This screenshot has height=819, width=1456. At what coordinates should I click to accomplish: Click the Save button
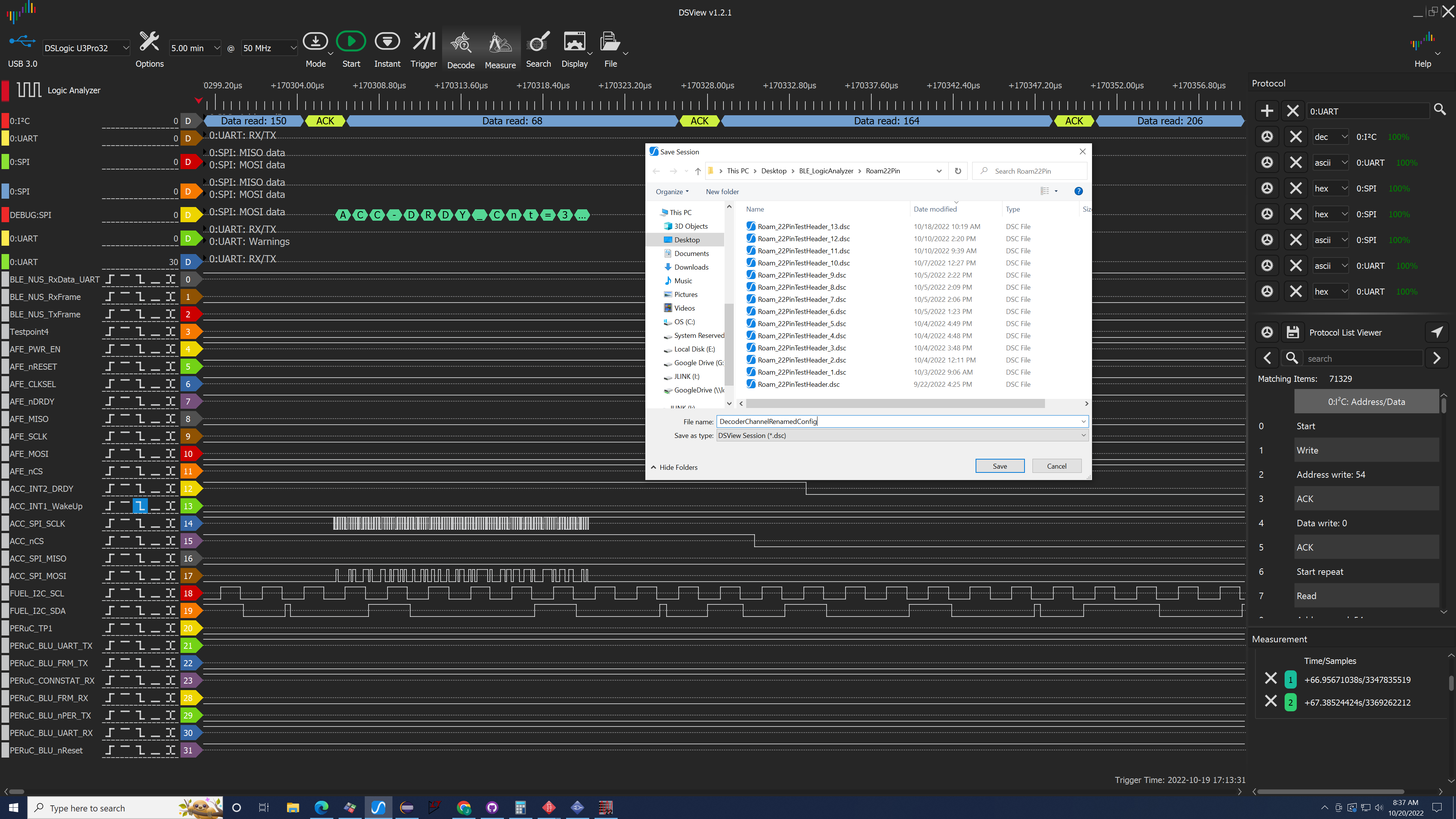click(x=999, y=466)
